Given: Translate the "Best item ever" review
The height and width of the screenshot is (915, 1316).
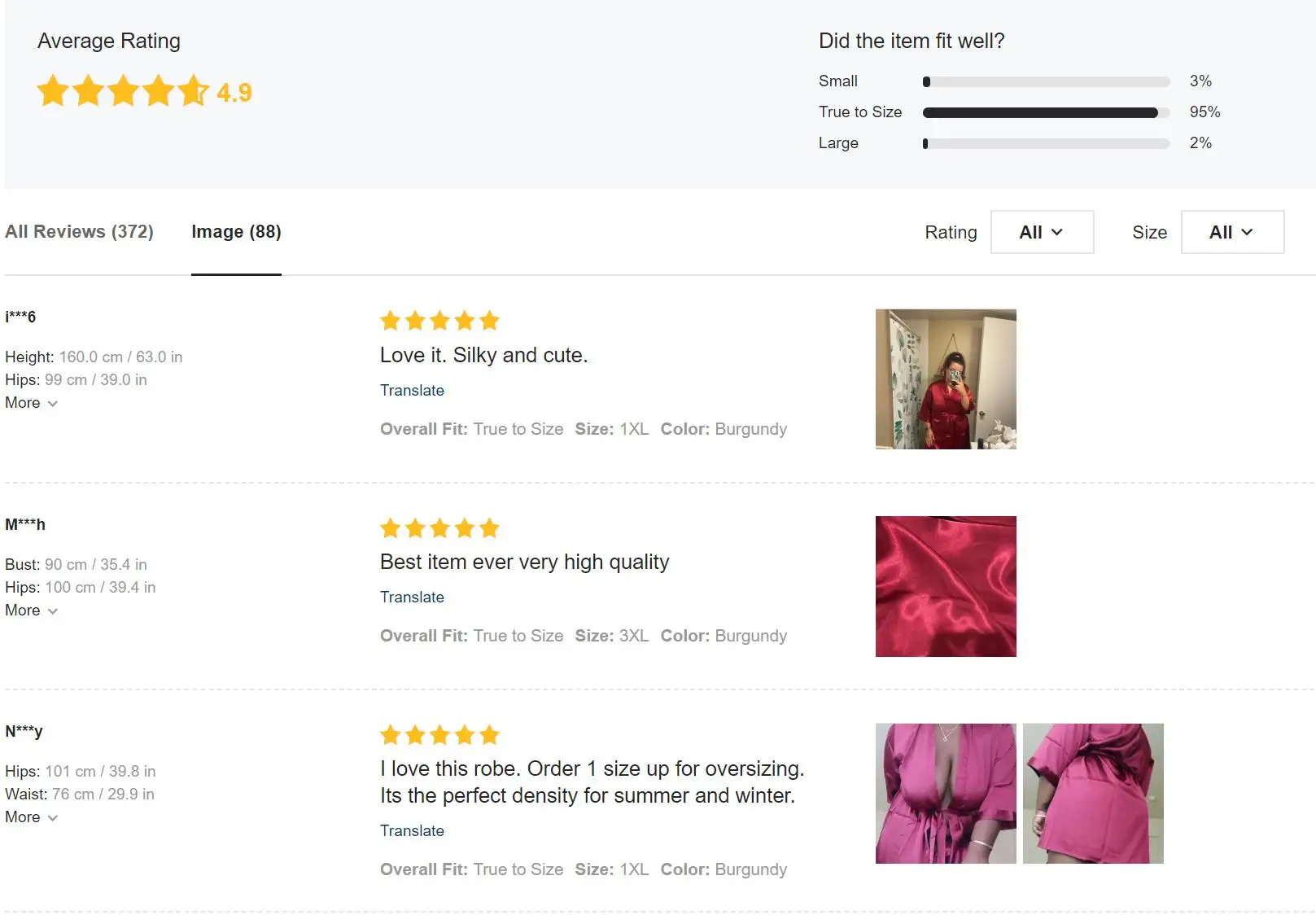Looking at the screenshot, I should point(412,598).
